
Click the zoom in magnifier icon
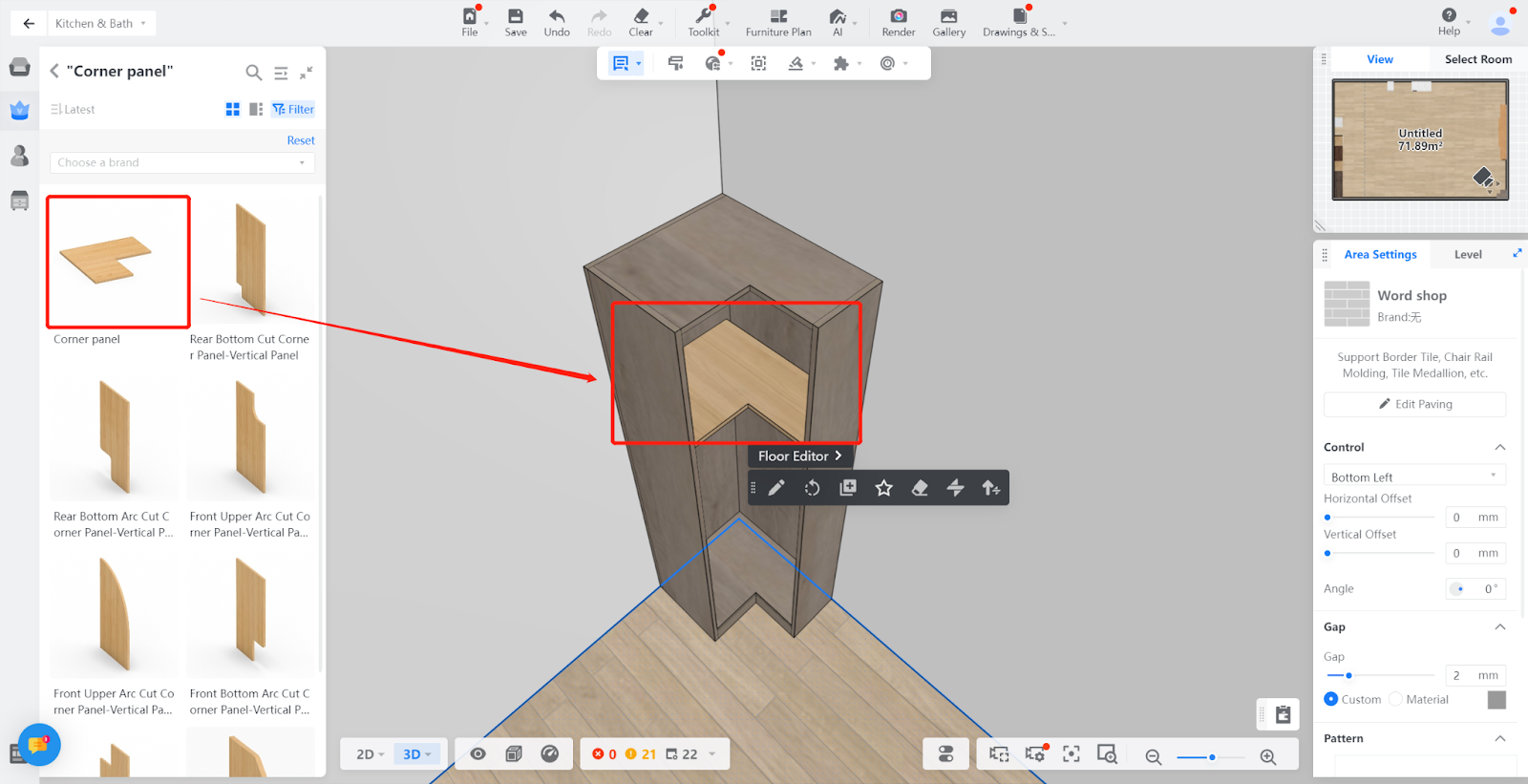(x=1268, y=757)
